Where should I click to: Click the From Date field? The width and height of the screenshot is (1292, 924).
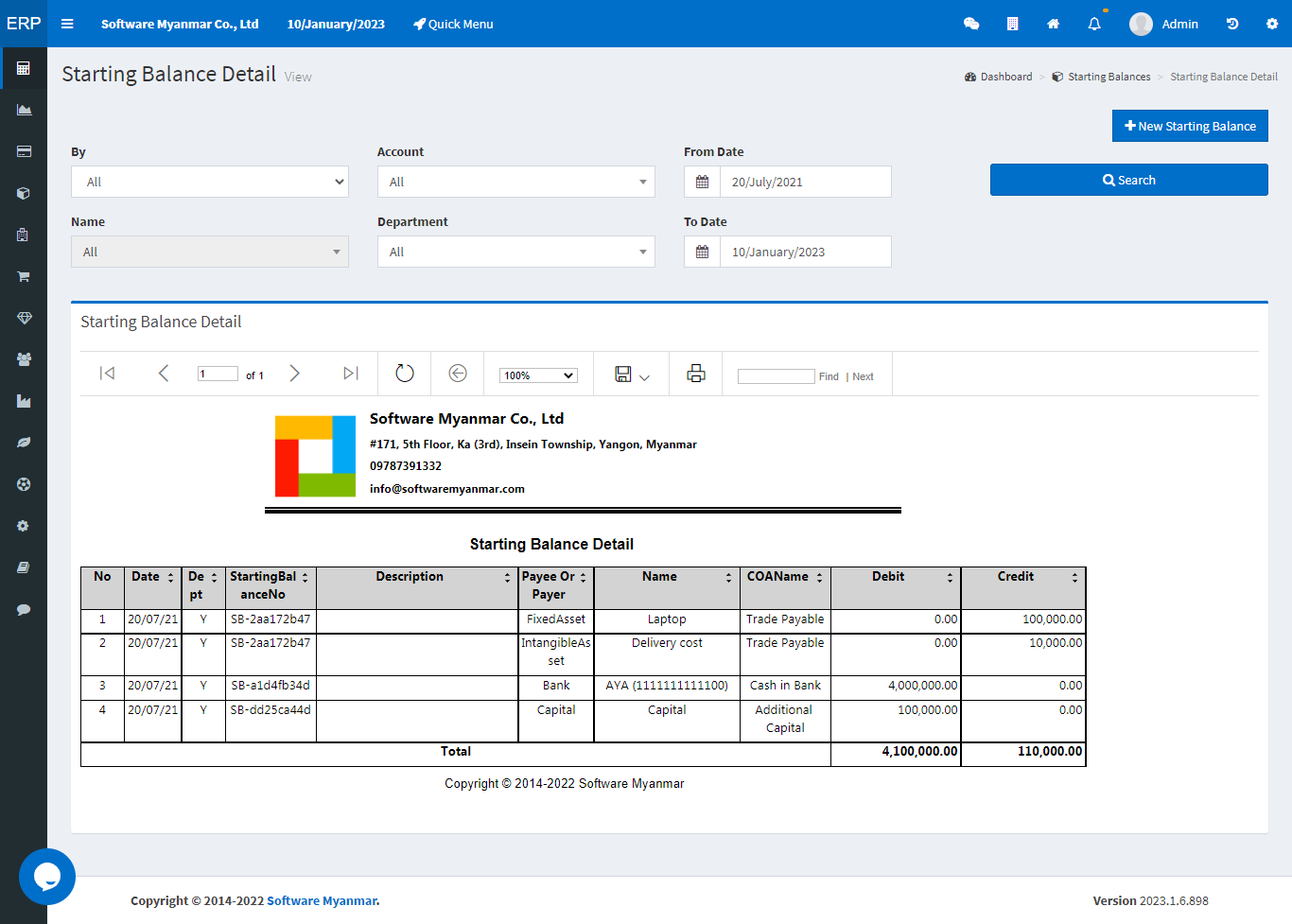tap(806, 182)
